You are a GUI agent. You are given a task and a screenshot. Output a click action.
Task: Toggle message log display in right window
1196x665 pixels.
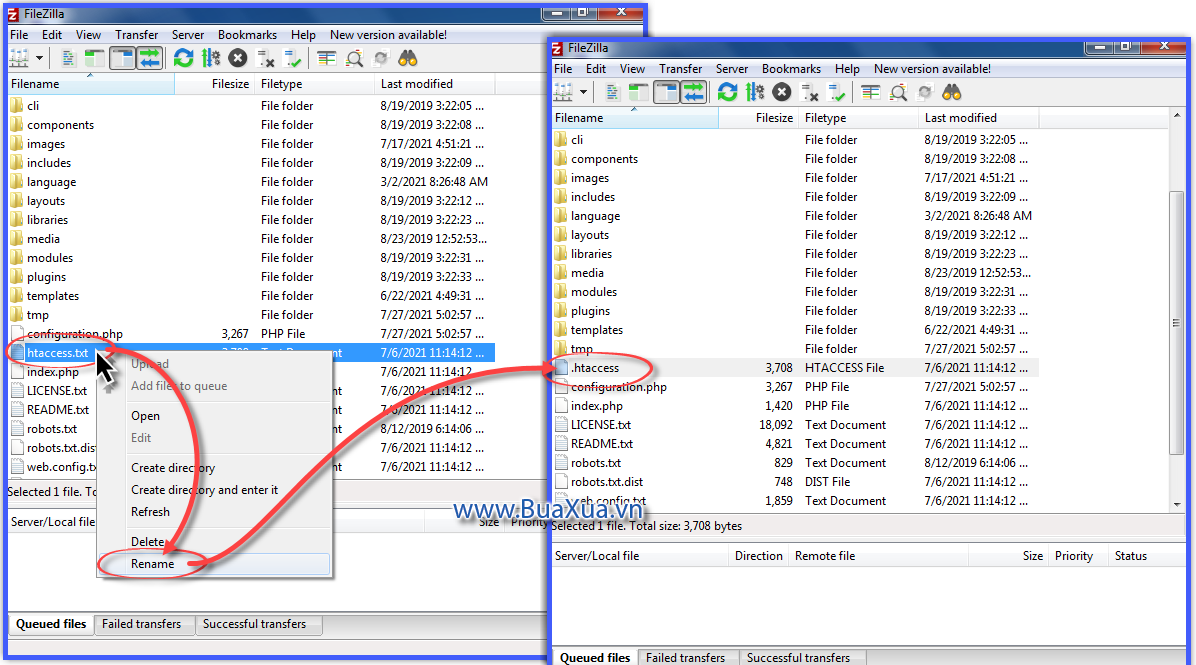(x=612, y=92)
